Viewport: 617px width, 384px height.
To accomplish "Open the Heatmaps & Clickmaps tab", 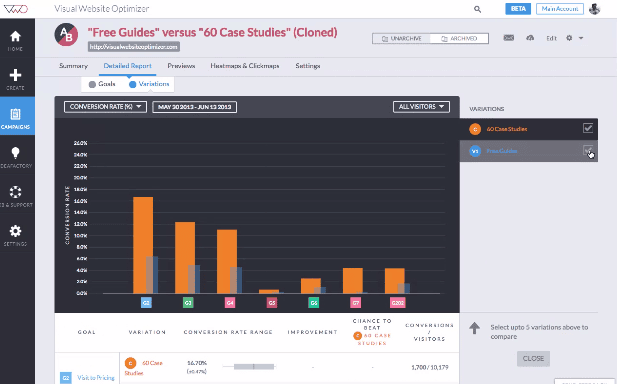I will click(245, 66).
